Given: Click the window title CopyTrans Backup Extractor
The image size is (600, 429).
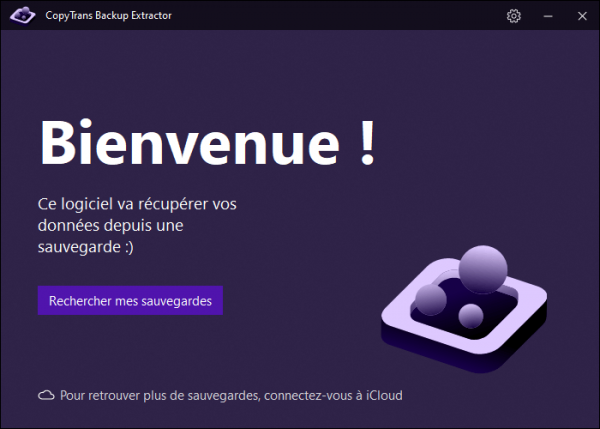Looking at the screenshot, I should pos(105,16).
